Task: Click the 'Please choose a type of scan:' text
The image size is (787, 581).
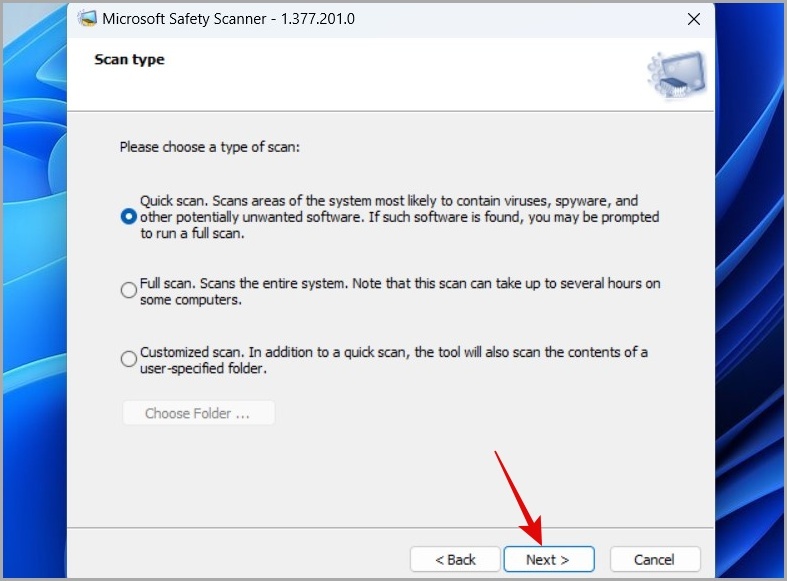Action: pos(209,147)
